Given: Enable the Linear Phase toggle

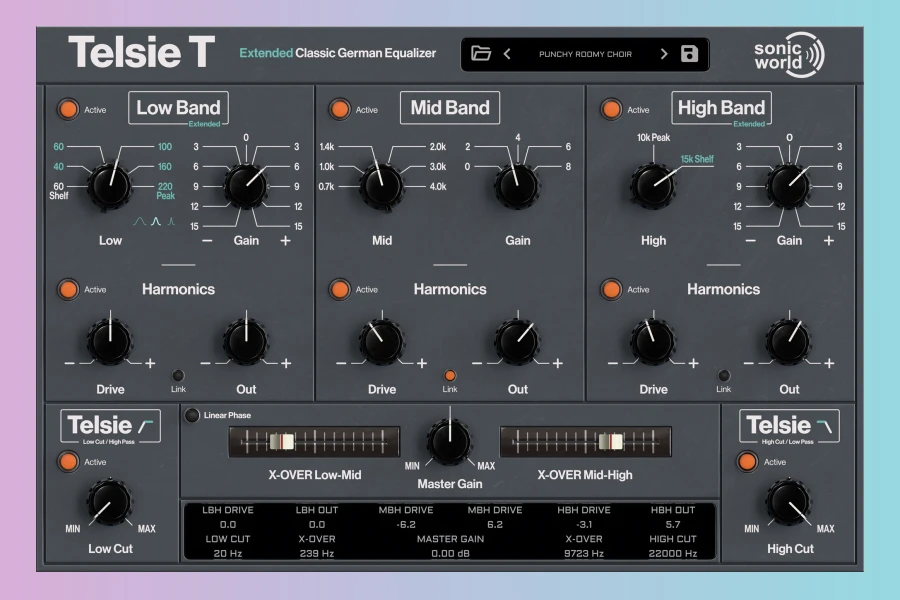Looking at the screenshot, I should [x=192, y=415].
